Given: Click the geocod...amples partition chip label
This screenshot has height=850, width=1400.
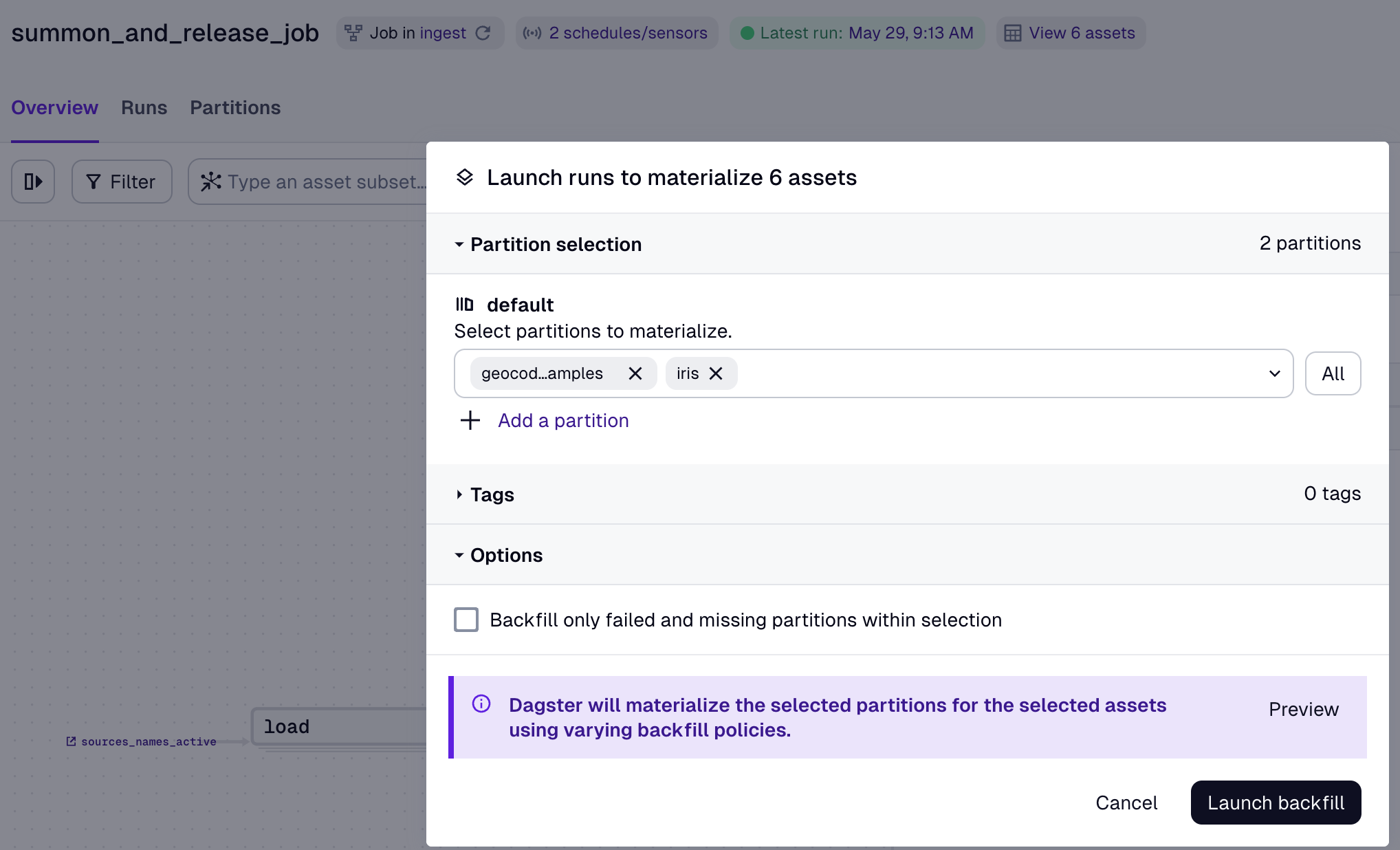Looking at the screenshot, I should tap(542, 373).
